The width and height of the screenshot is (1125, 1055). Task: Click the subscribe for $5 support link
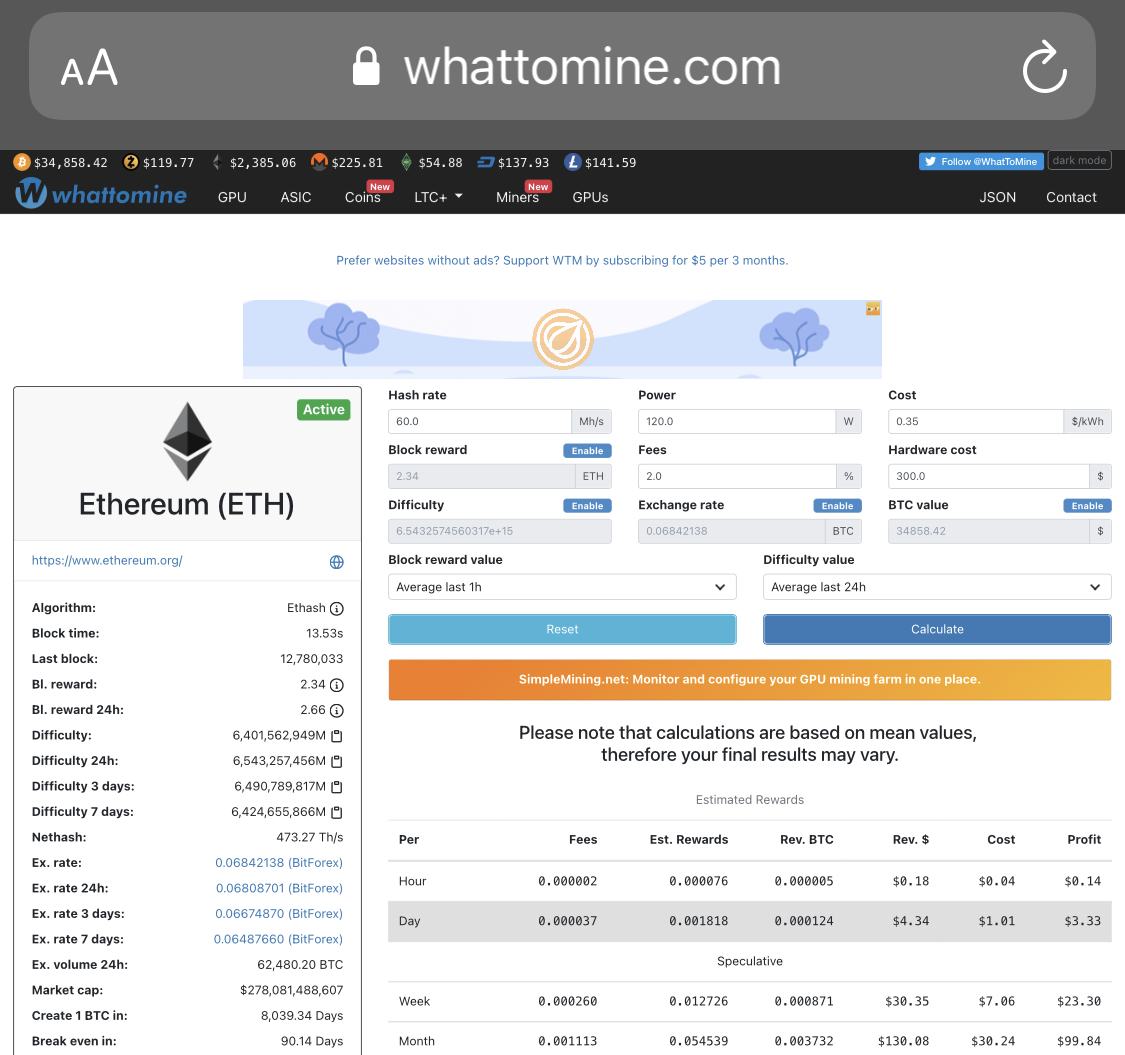coord(562,261)
